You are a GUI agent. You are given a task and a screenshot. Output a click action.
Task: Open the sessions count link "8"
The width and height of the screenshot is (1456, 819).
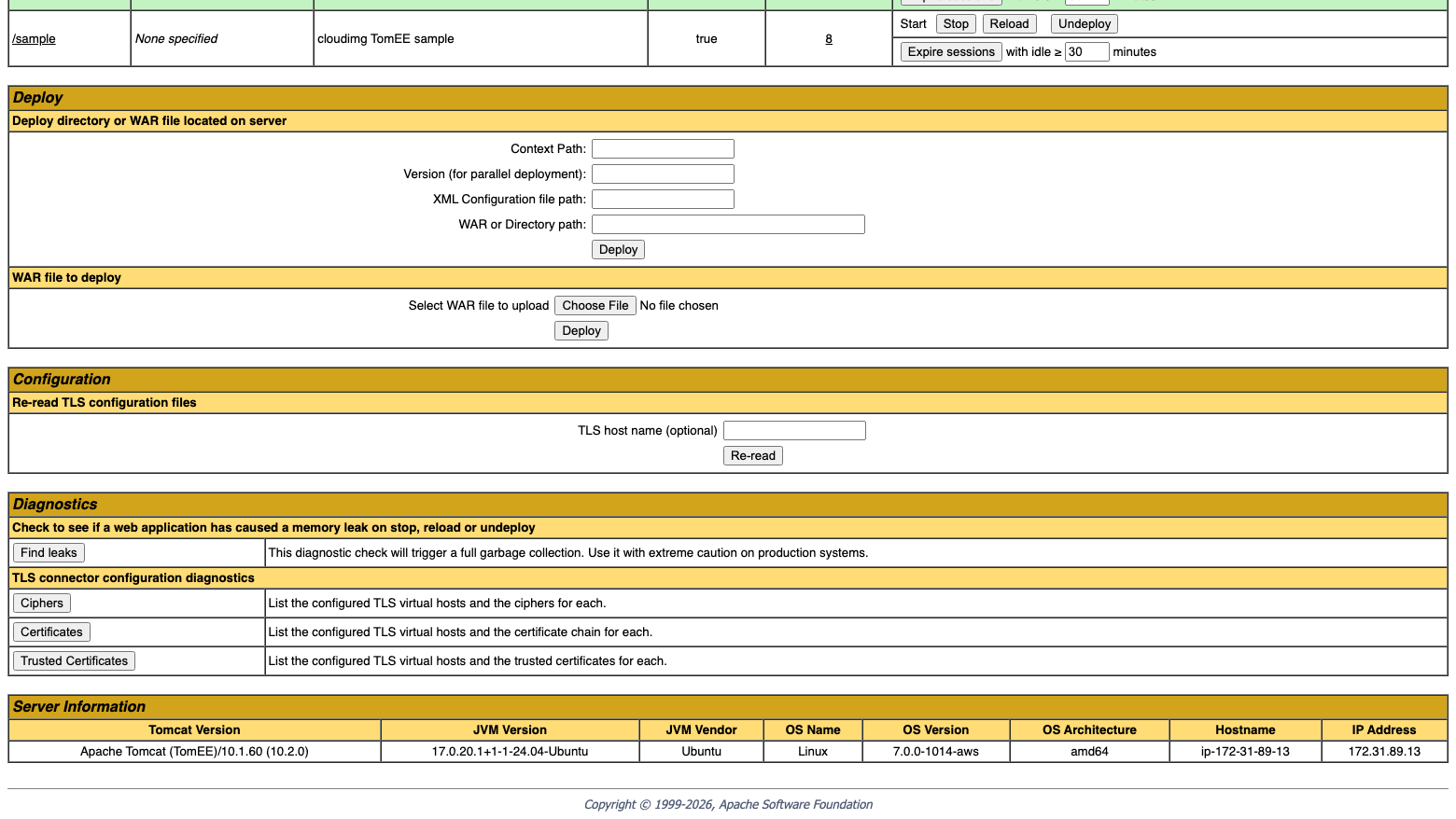829,39
